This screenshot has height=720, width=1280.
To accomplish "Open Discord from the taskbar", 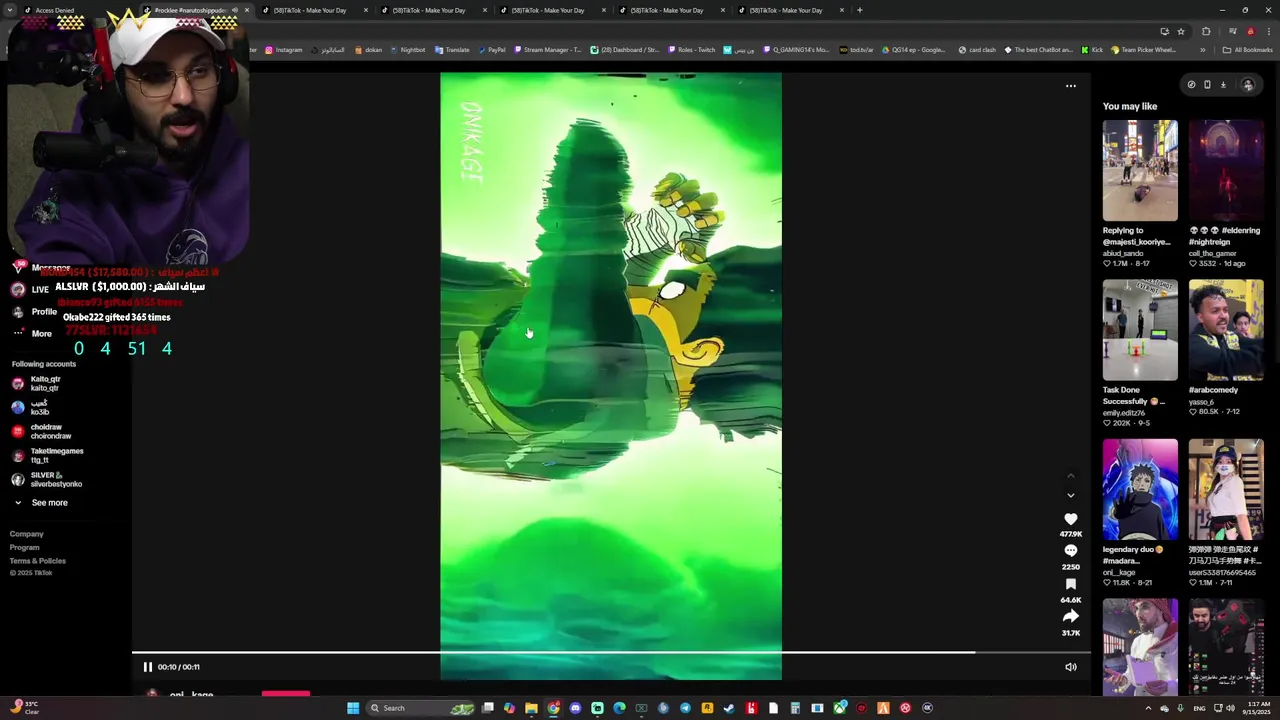I will coord(575,708).
